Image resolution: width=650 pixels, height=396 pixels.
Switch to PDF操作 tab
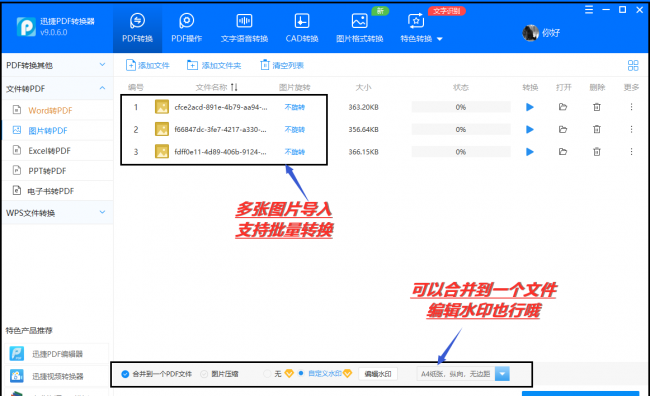coord(187,29)
